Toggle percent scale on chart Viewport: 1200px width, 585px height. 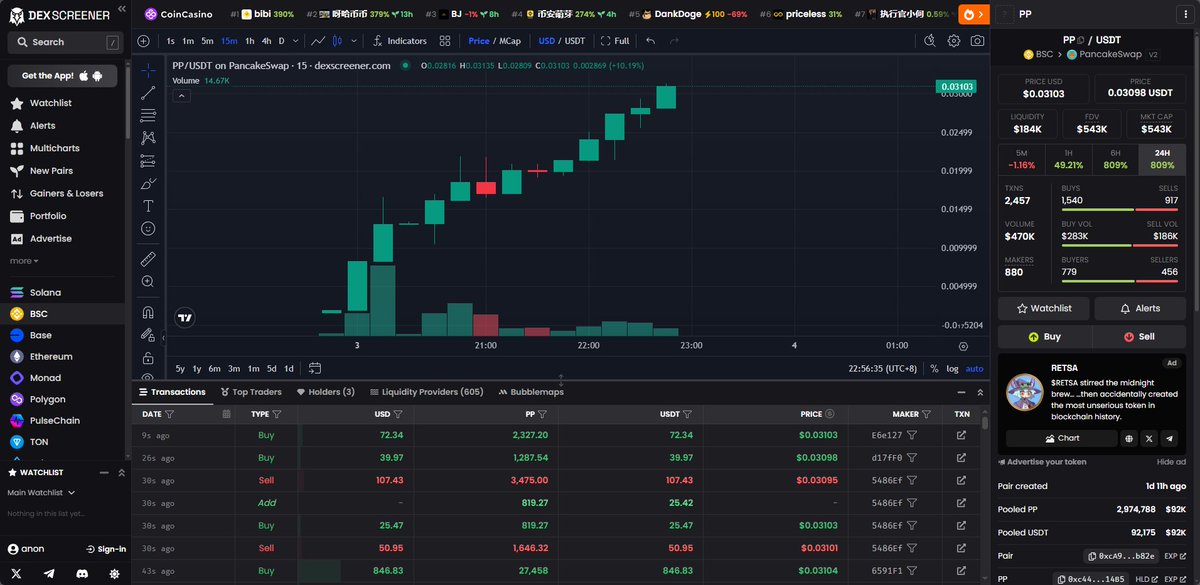point(934,368)
